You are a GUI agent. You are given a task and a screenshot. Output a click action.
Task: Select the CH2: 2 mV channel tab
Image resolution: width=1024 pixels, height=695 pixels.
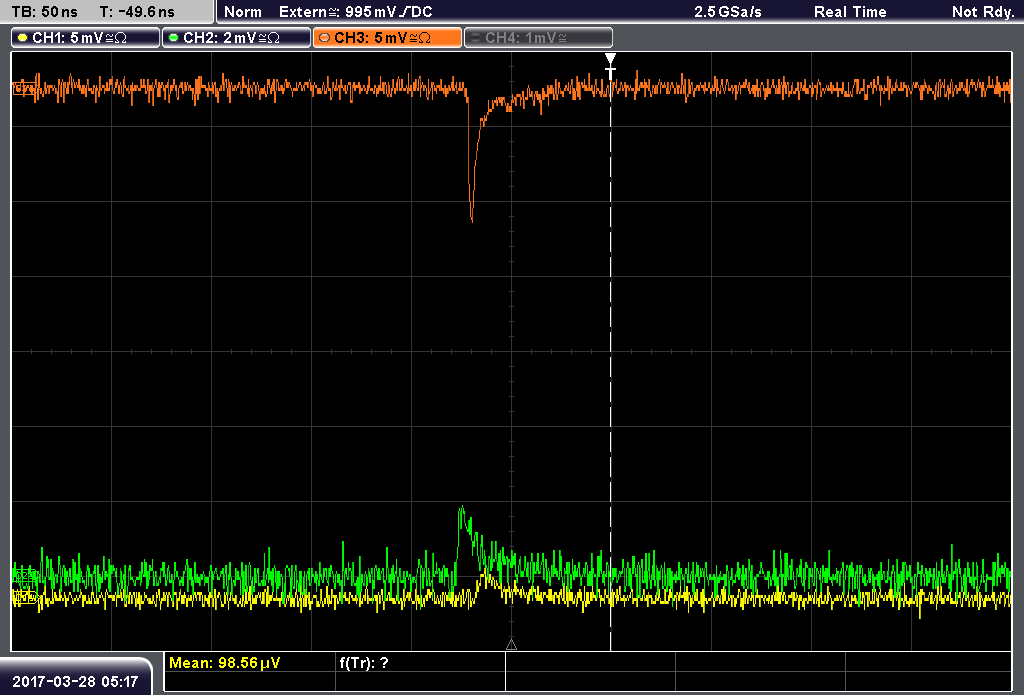point(236,38)
